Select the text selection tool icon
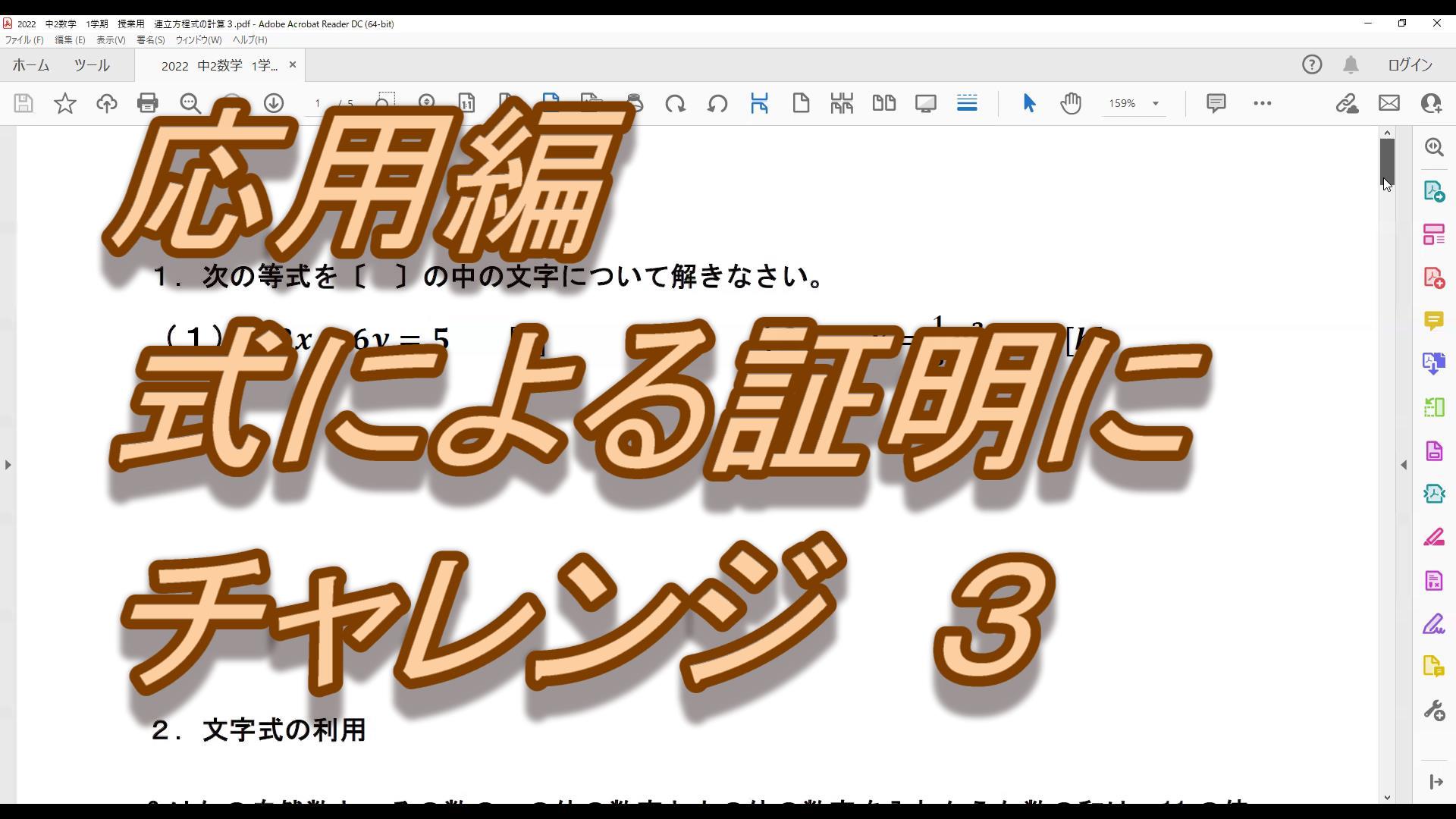Image resolution: width=1456 pixels, height=819 pixels. point(1029,103)
